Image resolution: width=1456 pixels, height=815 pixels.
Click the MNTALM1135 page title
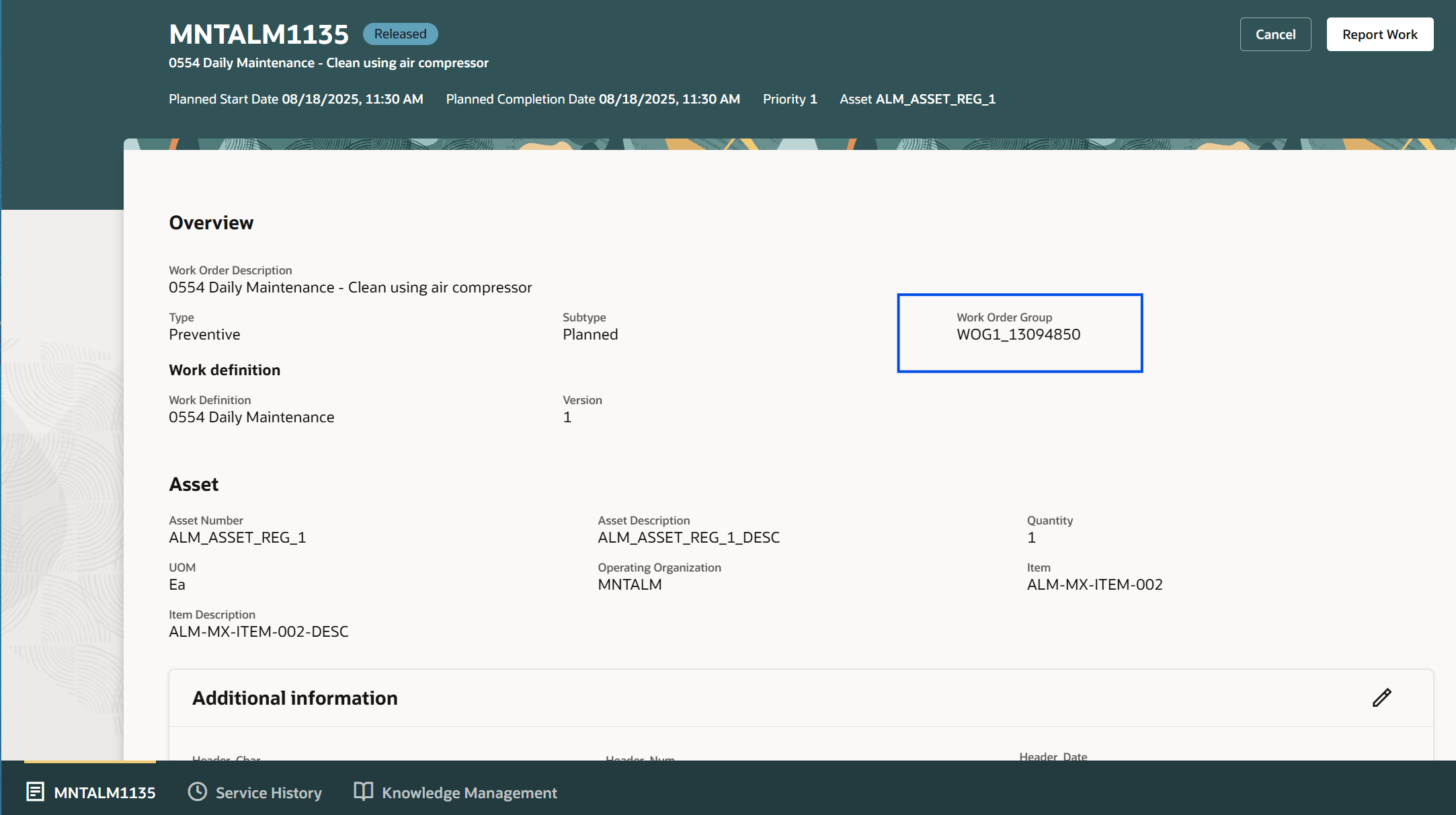(x=259, y=34)
